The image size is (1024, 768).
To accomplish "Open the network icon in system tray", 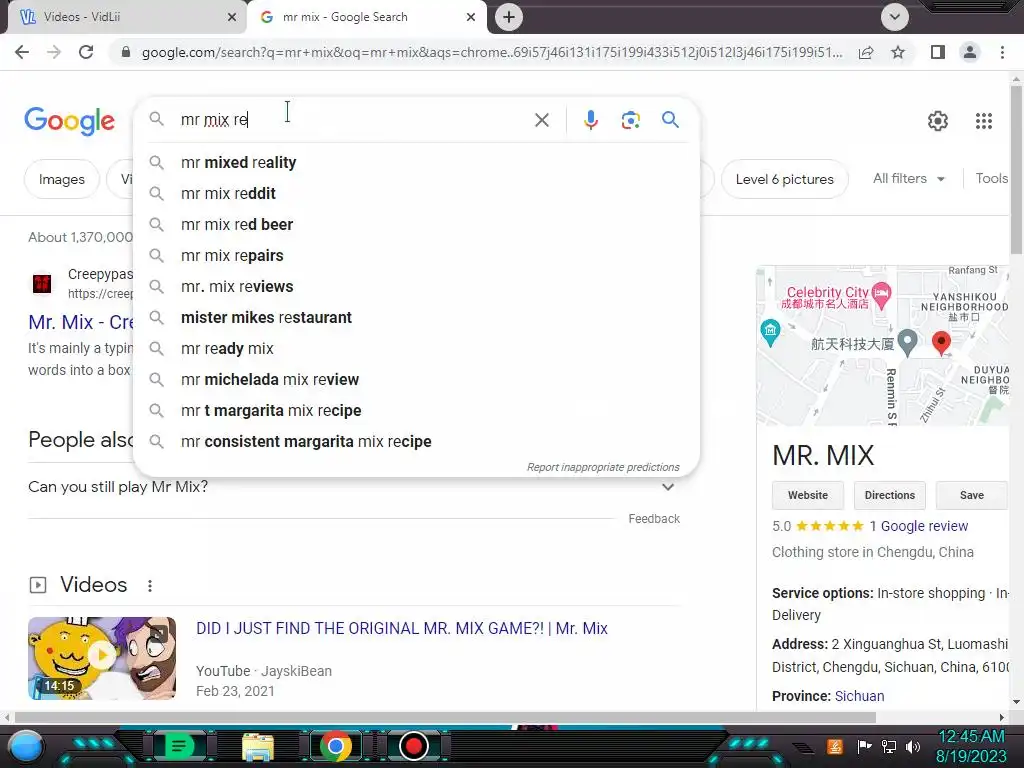I will 888,746.
